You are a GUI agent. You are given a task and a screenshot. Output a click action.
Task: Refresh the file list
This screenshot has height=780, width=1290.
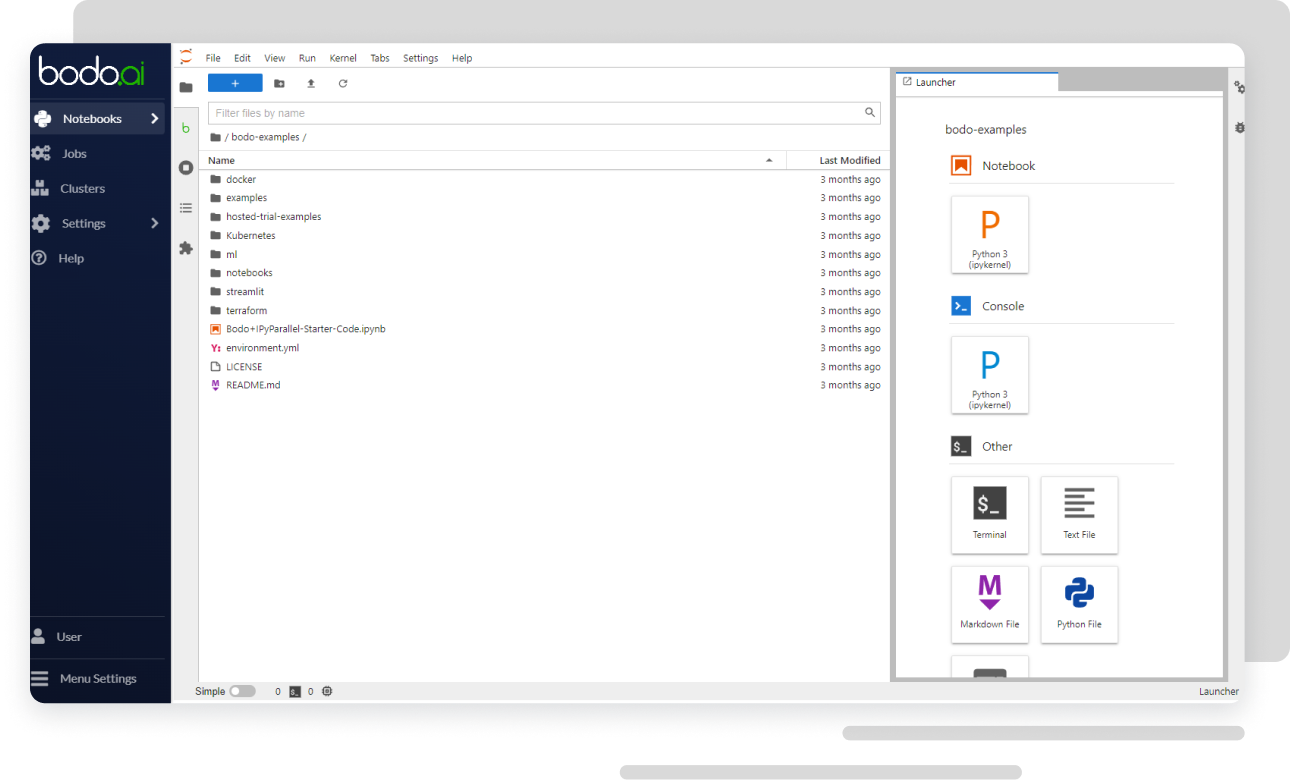point(343,84)
